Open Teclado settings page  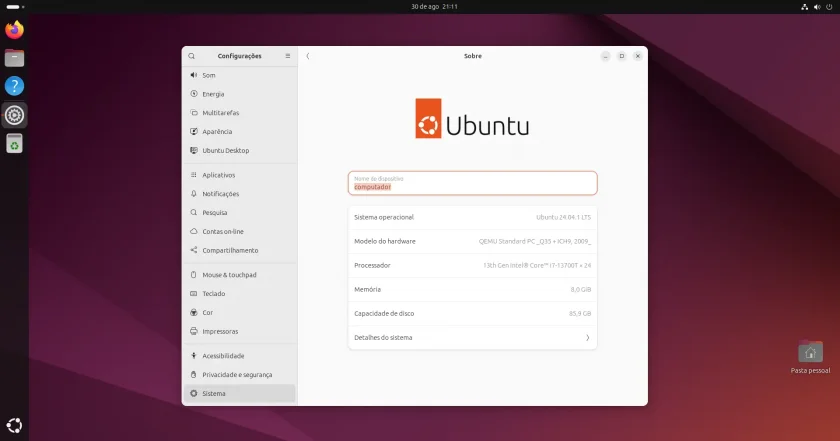239,293
